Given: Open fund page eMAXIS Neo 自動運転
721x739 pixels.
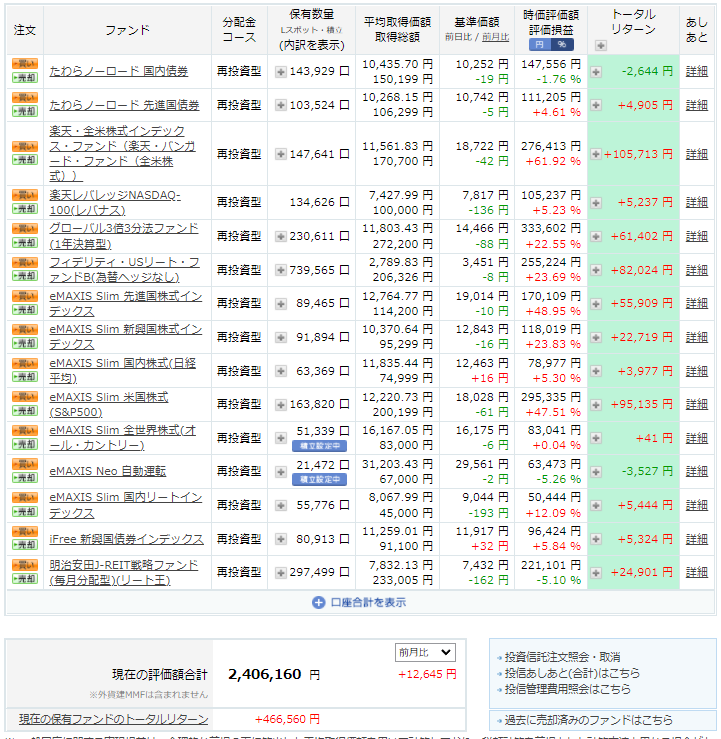Looking at the screenshot, I should click(107, 471).
